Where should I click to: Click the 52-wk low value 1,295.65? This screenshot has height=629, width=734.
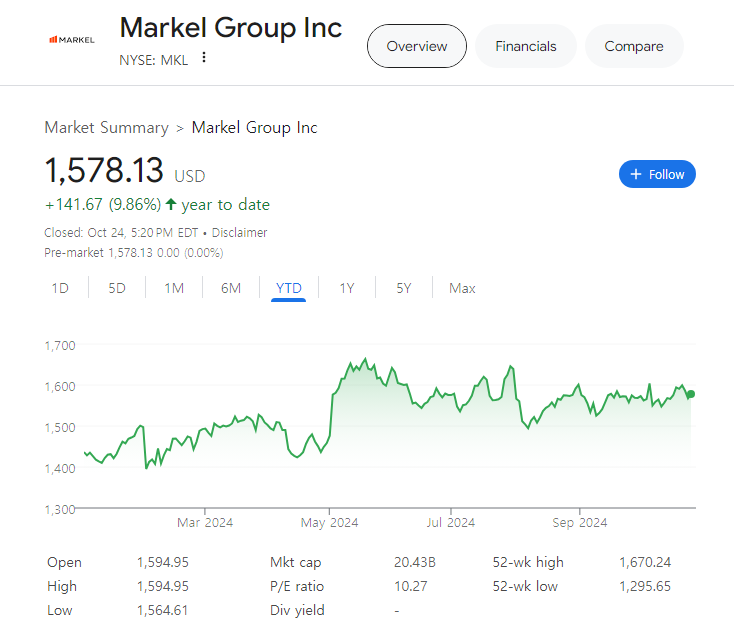[x=645, y=586]
